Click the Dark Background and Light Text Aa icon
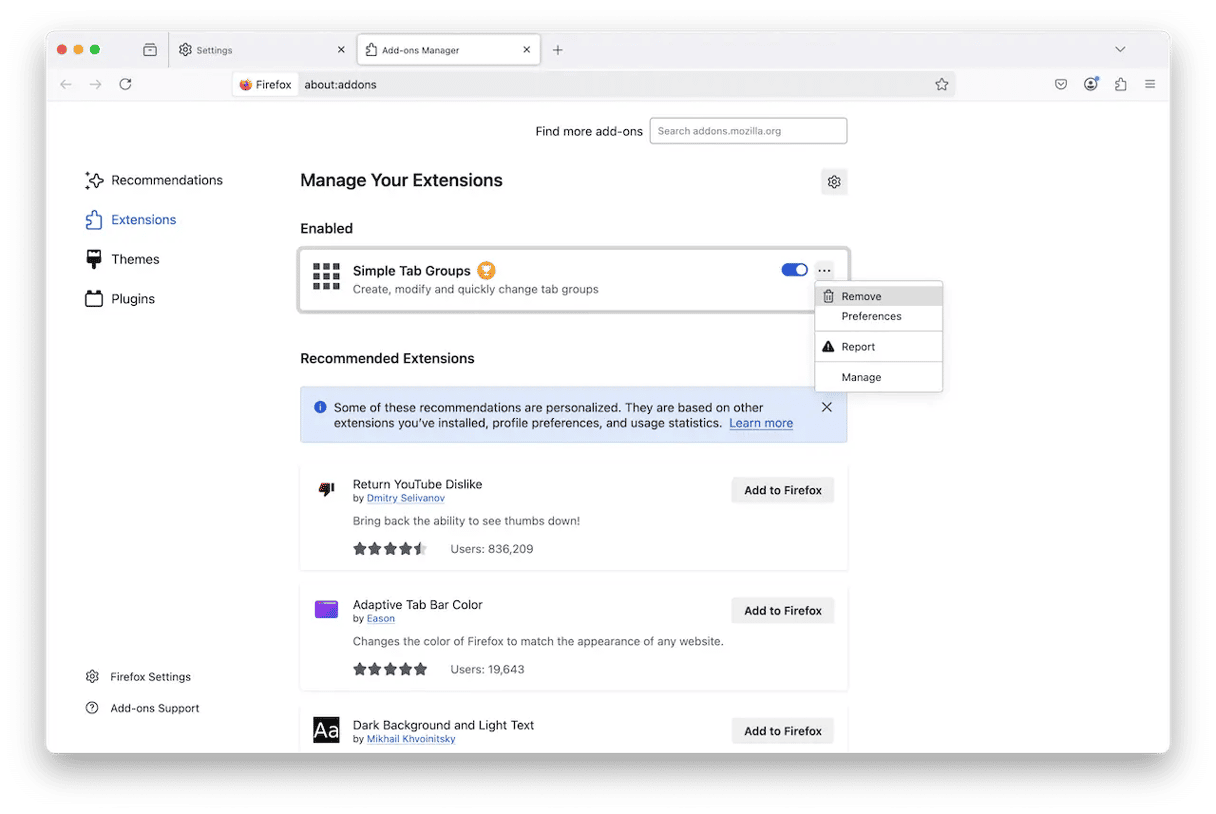Image resolution: width=1216 pixels, height=814 pixels. [x=327, y=730]
